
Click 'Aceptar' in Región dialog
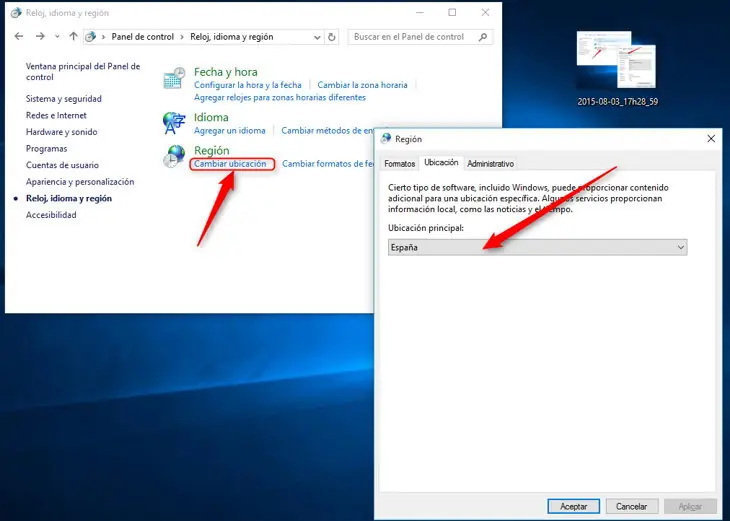(x=574, y=506)
